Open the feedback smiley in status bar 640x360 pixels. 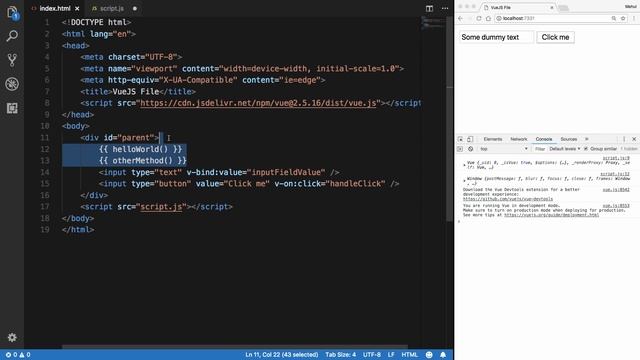click(x=429, y=355)
